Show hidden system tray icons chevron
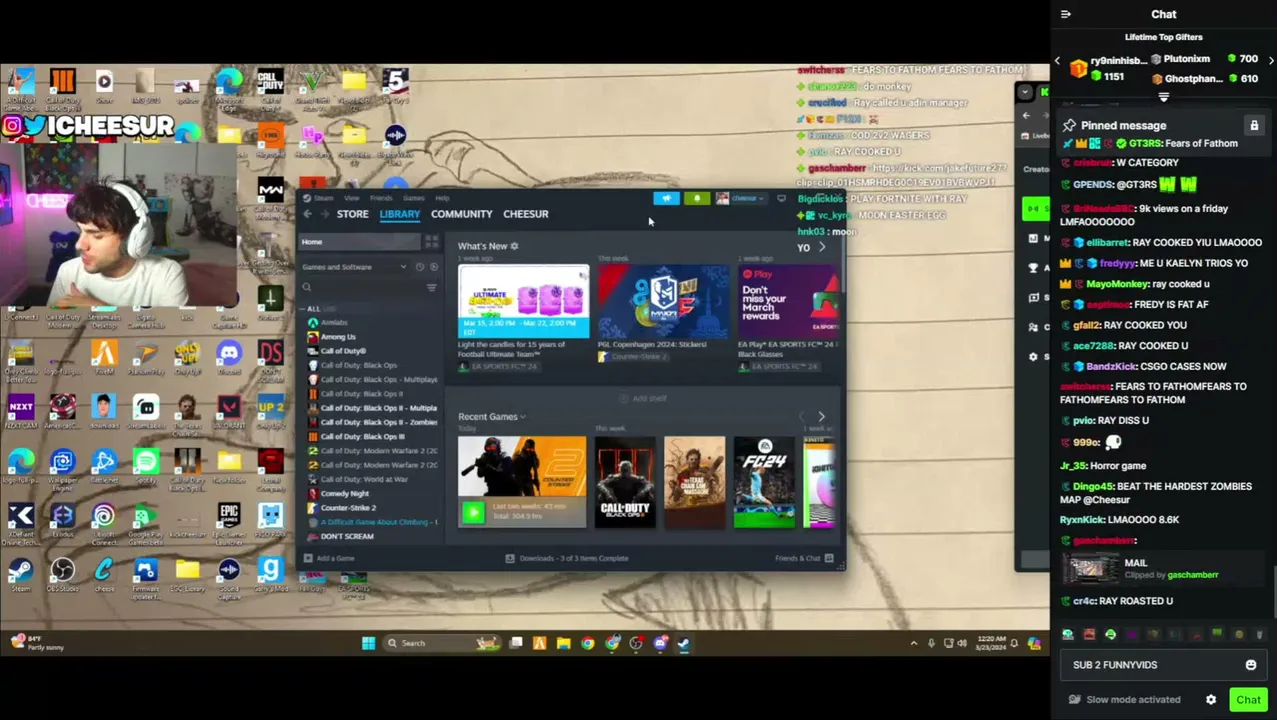 point(913,643)
